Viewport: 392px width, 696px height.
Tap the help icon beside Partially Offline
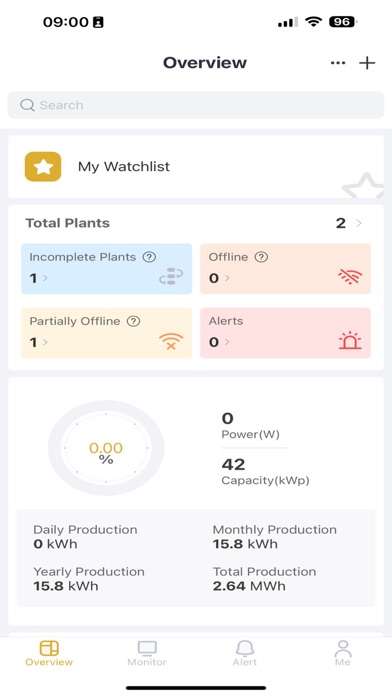(x=133, y=321)
